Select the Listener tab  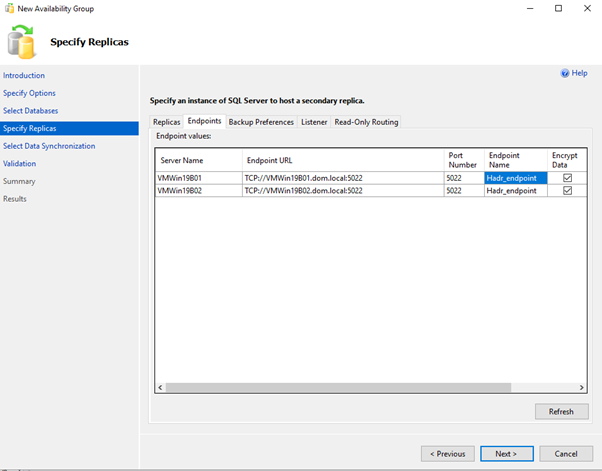click(x=314, y=122)
